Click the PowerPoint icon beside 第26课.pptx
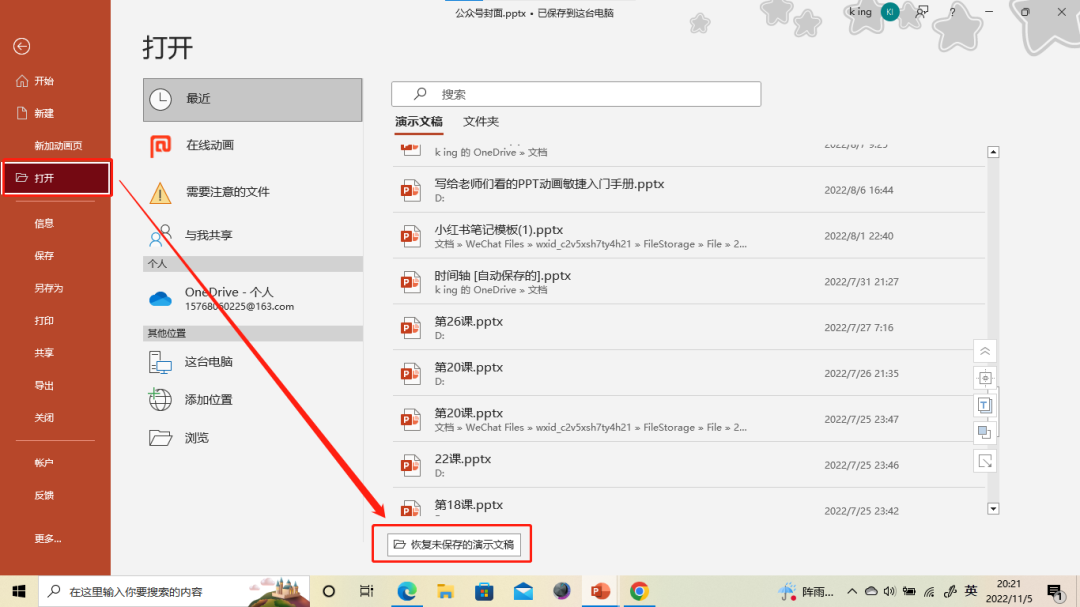The height and width of the screenshot is (607, 1080). point(411,328)
